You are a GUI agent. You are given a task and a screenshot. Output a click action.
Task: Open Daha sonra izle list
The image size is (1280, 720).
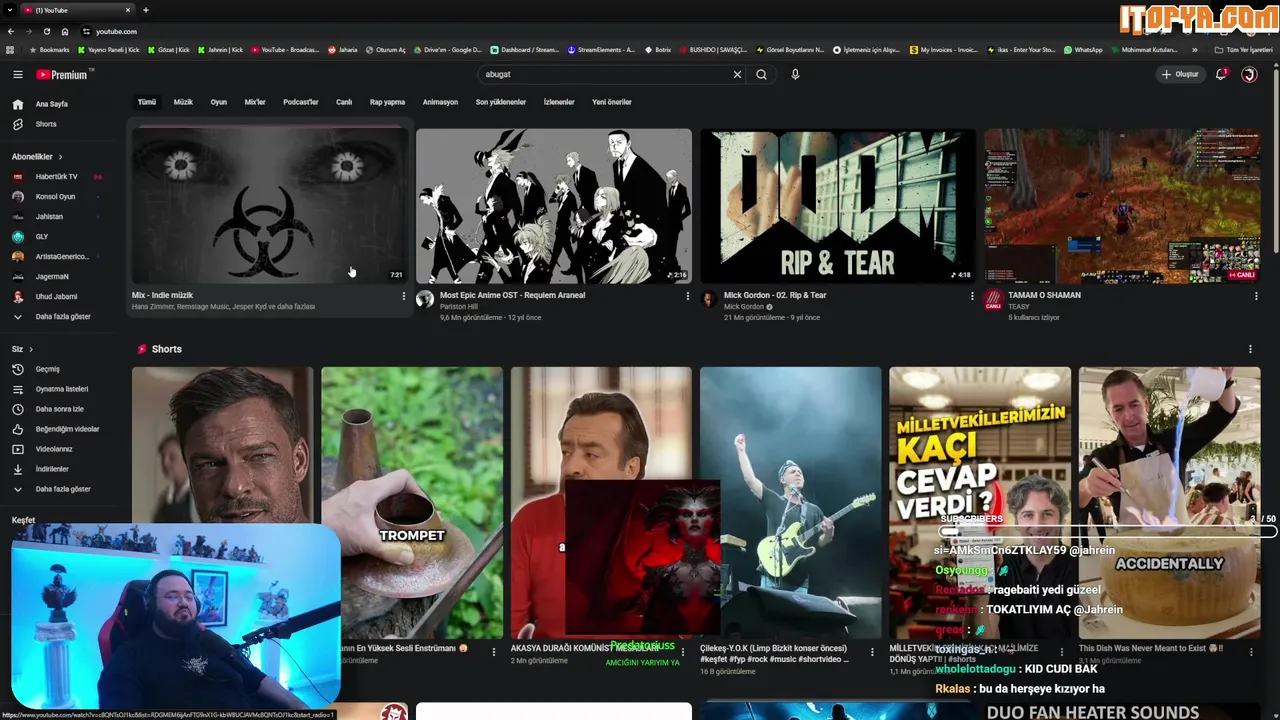pyautogui.click(x=60, y=409)
